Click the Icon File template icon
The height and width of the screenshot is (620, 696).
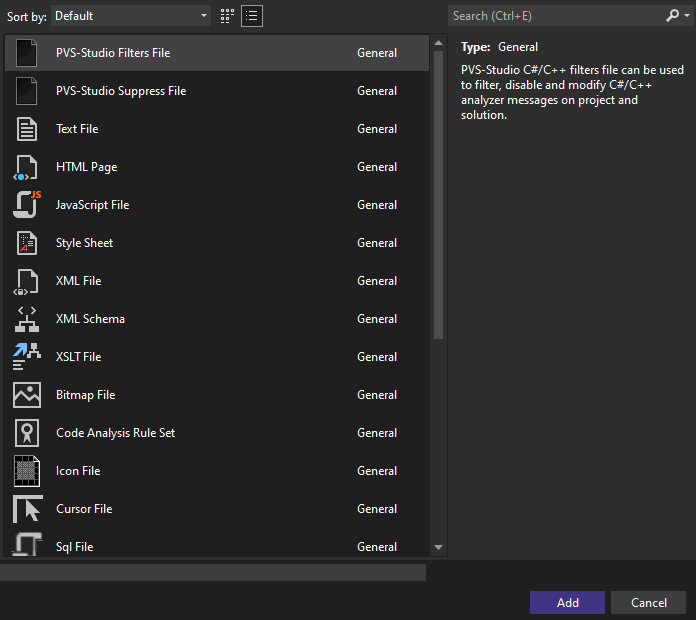pyautogui.click(x=27, y=471)
